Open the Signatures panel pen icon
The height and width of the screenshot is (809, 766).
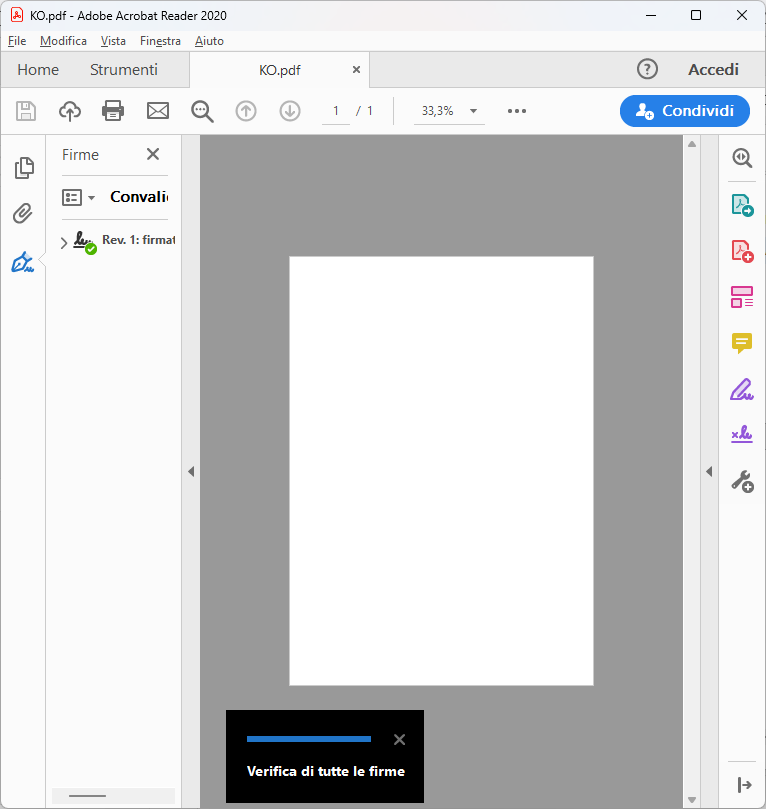click(23, 262)
